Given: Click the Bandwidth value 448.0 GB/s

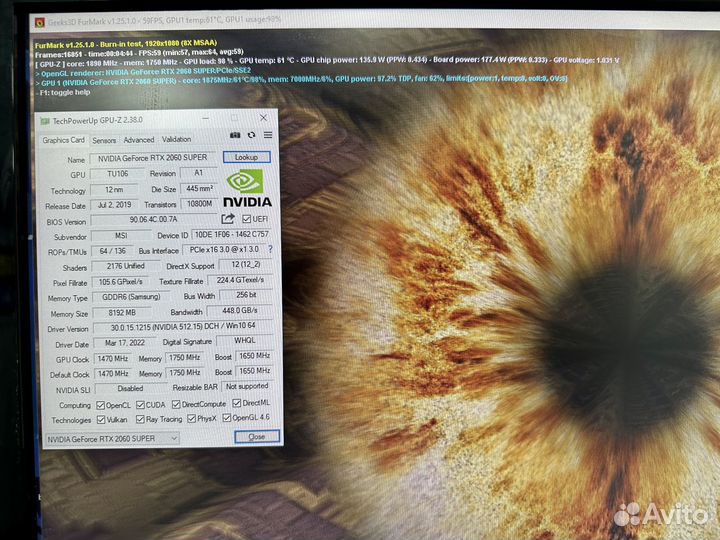Looking at the screenshot, I should [240, 311].
